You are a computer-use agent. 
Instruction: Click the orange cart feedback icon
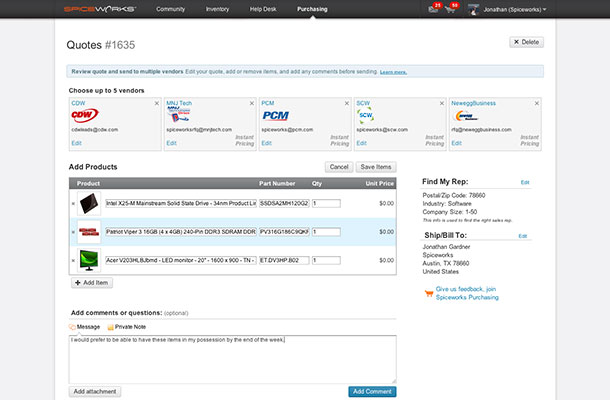point(429,293)
